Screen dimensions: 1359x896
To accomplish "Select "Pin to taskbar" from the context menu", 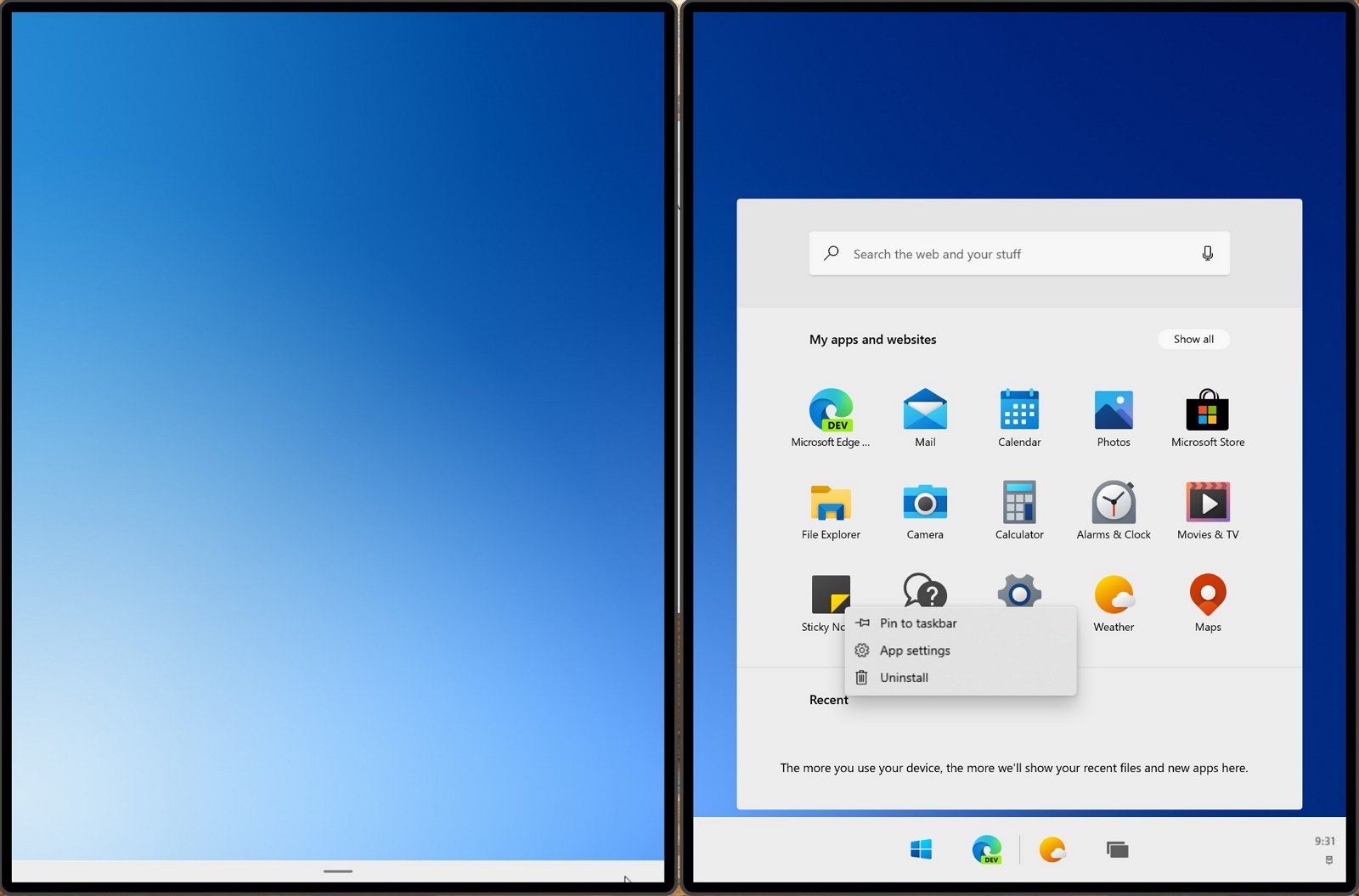I will (x=918, y=623).
